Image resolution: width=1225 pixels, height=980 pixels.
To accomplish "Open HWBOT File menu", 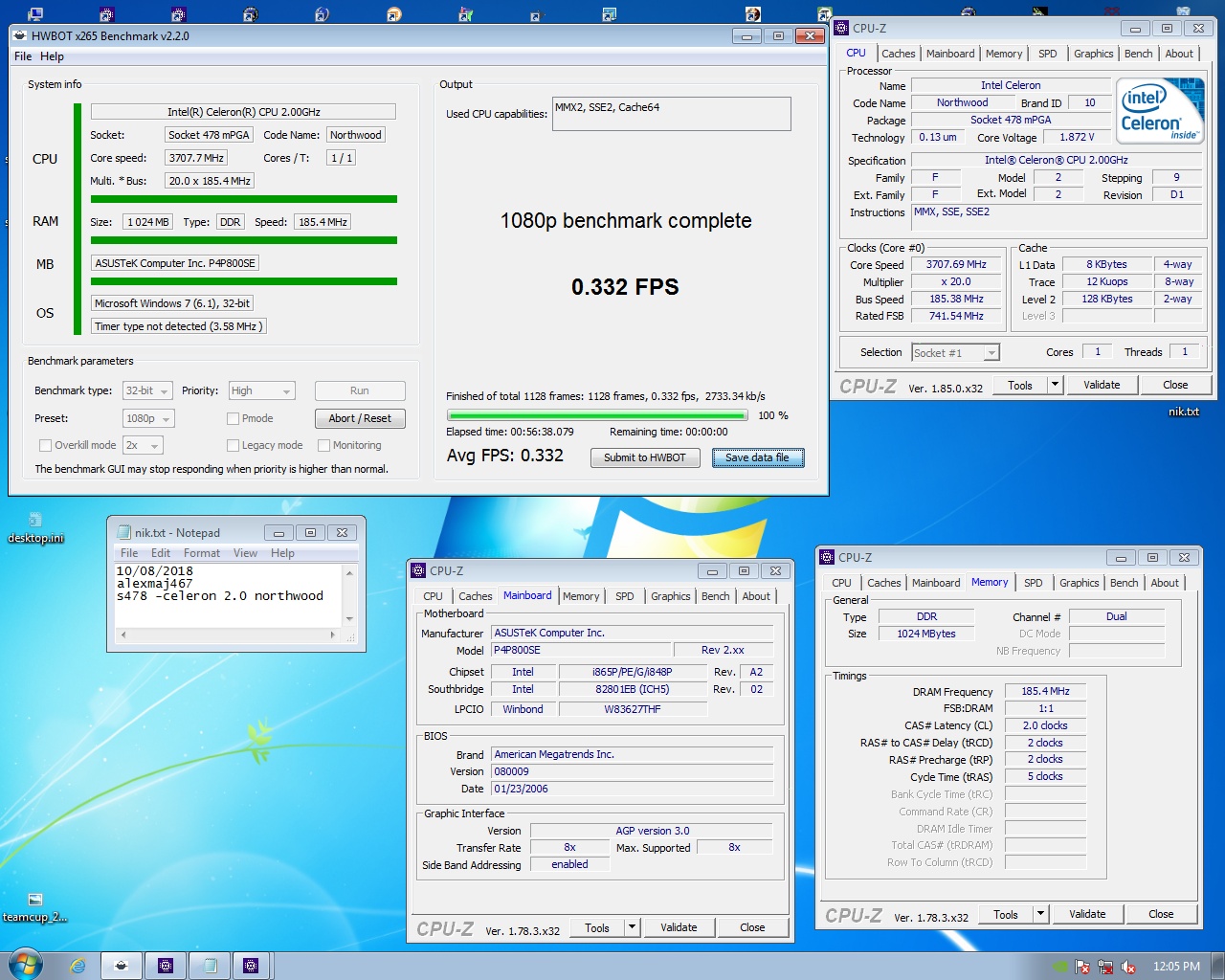I will coord(23,56).
